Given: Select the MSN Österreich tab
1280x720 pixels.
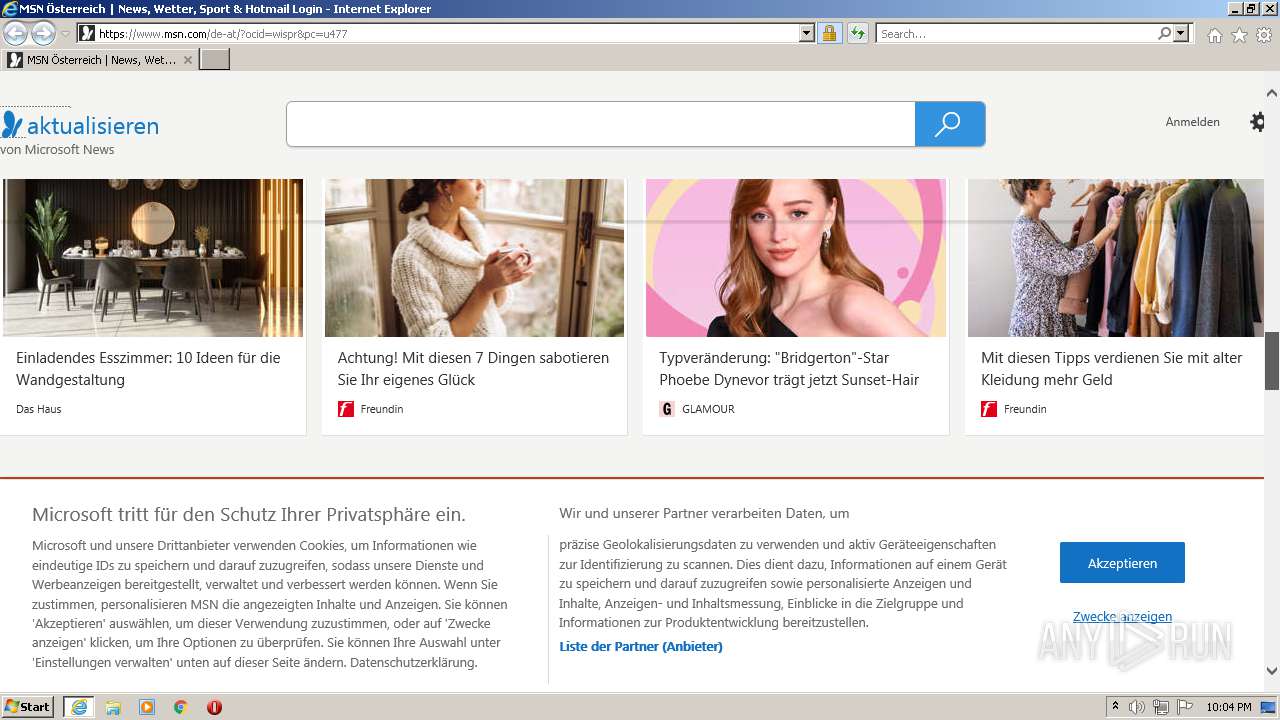Looking at the screenshot, I should [x=100, y=59].
